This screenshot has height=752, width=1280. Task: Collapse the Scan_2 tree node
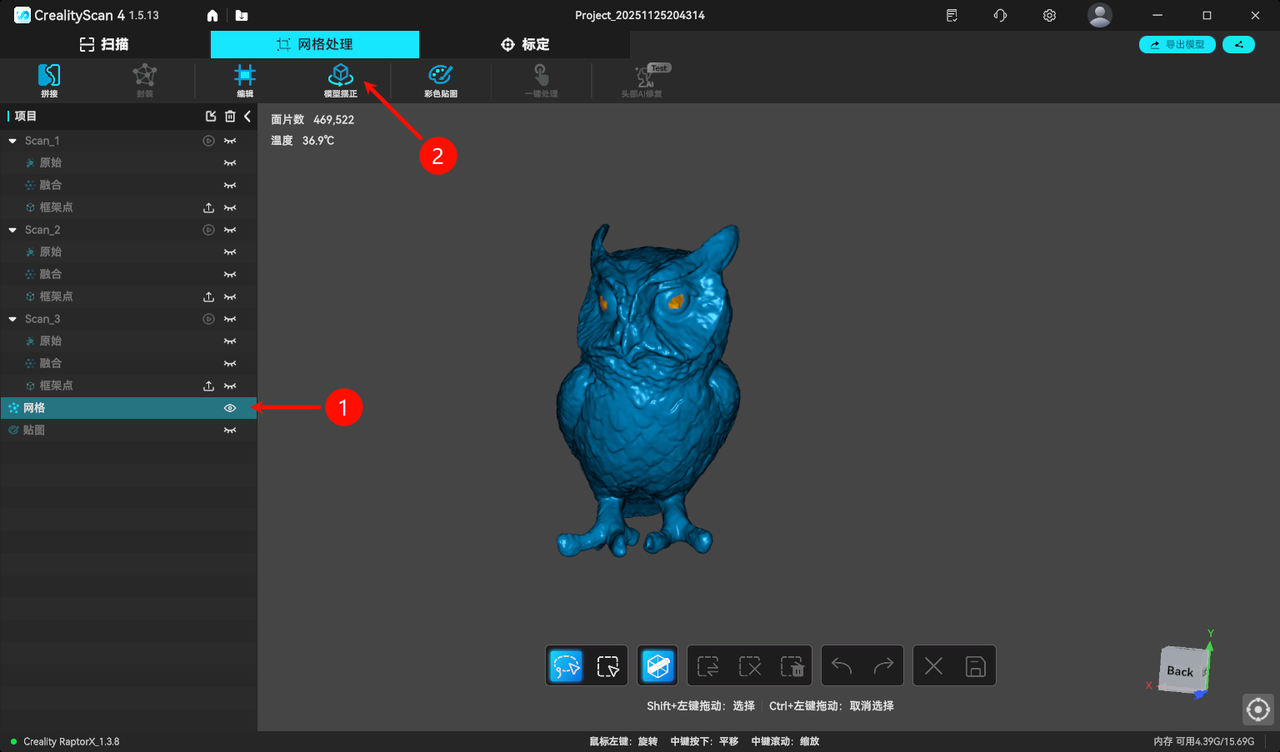coord(13,230)
